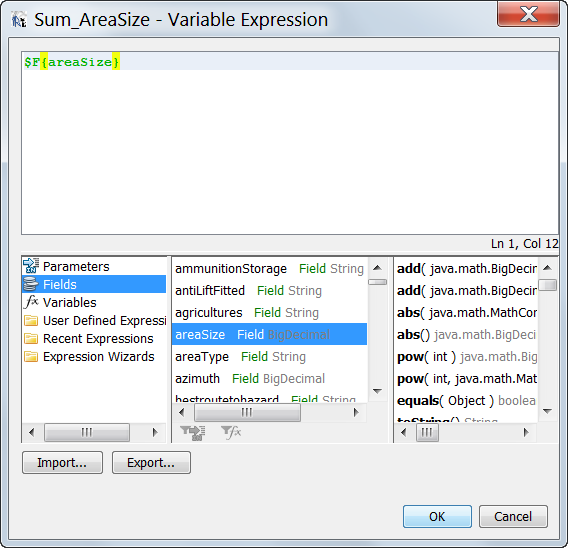Viewport: 568px width, 548px height.
Task: Click the $F{areaSize} expression text
Action: 72,62
